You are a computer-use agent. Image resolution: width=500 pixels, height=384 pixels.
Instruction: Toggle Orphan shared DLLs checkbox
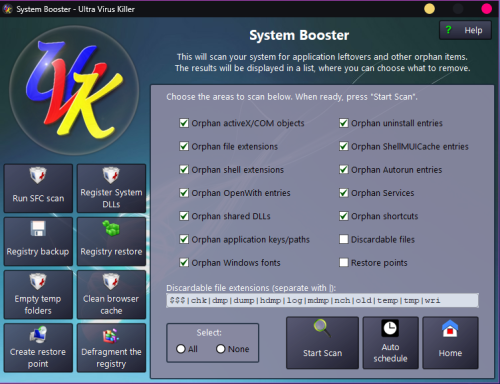[x=184, y=216]
